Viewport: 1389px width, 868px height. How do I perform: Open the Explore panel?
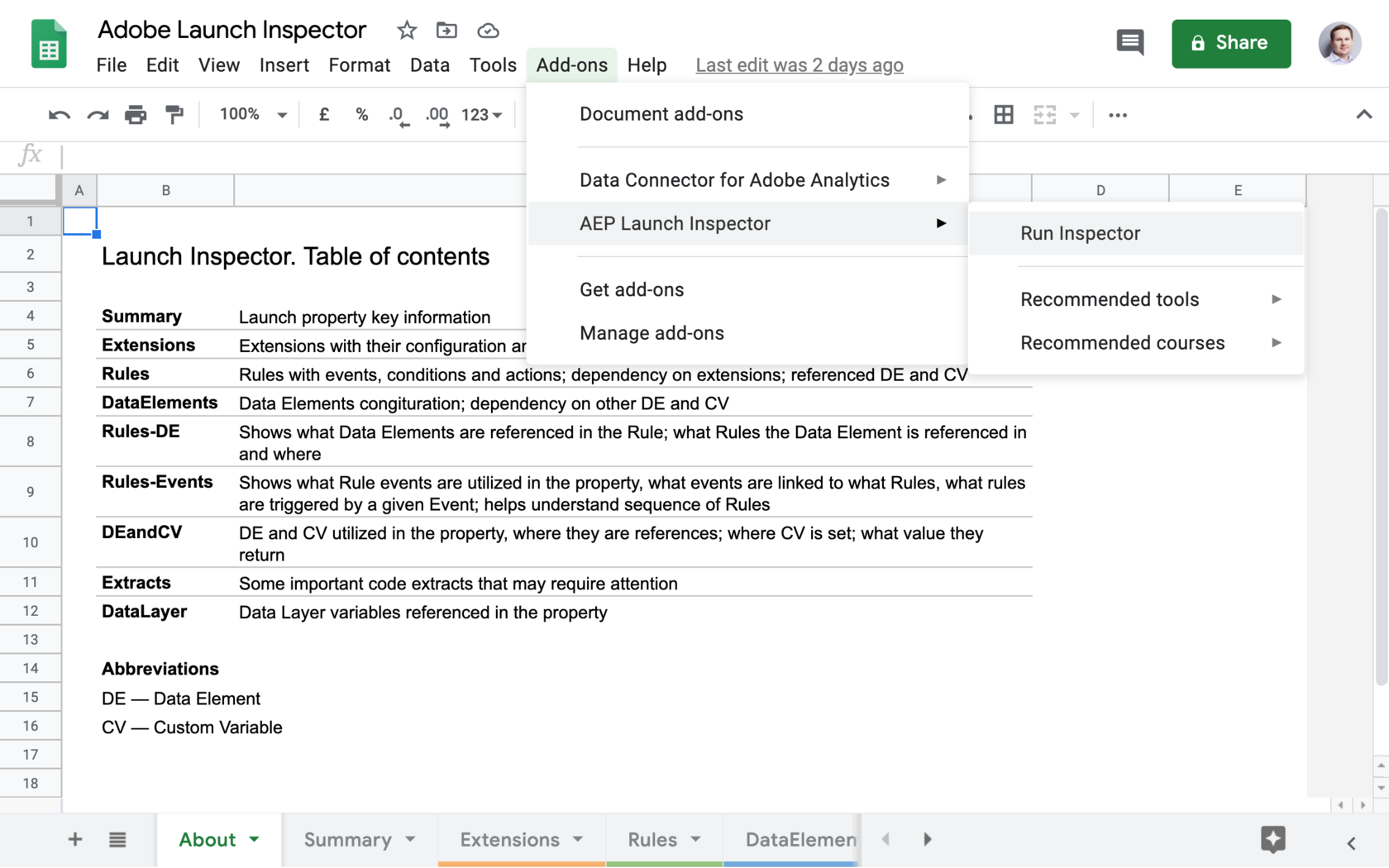click(1273, 839)
